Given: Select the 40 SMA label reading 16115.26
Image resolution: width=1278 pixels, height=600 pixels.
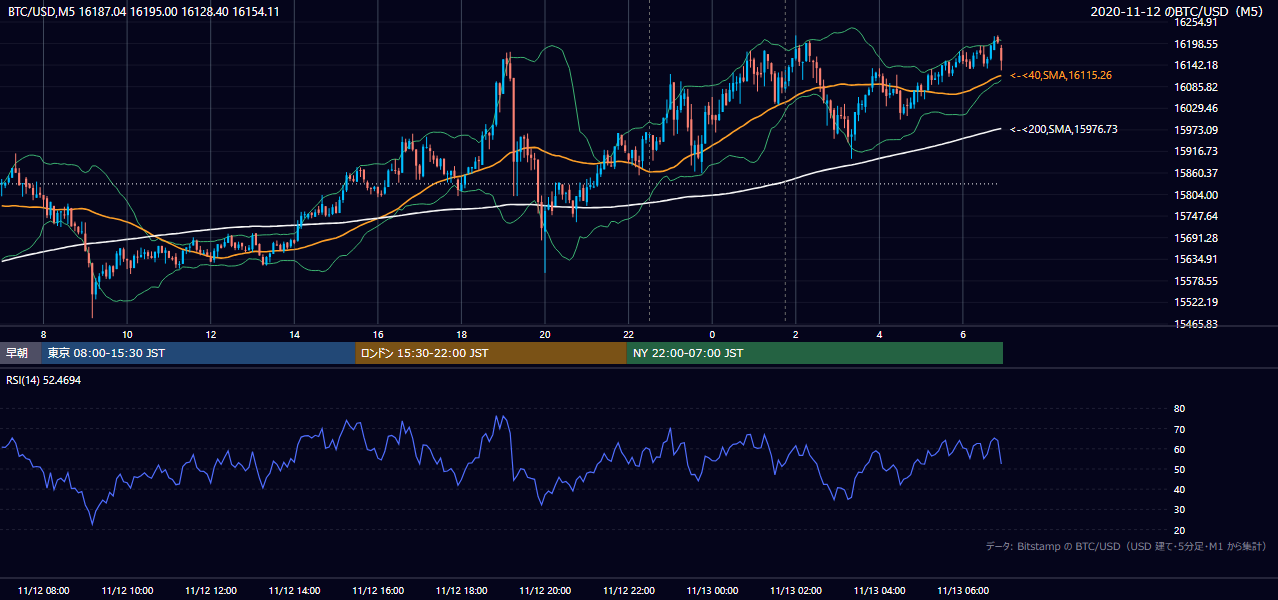Looking at the screenshot, I should 1061,75.
